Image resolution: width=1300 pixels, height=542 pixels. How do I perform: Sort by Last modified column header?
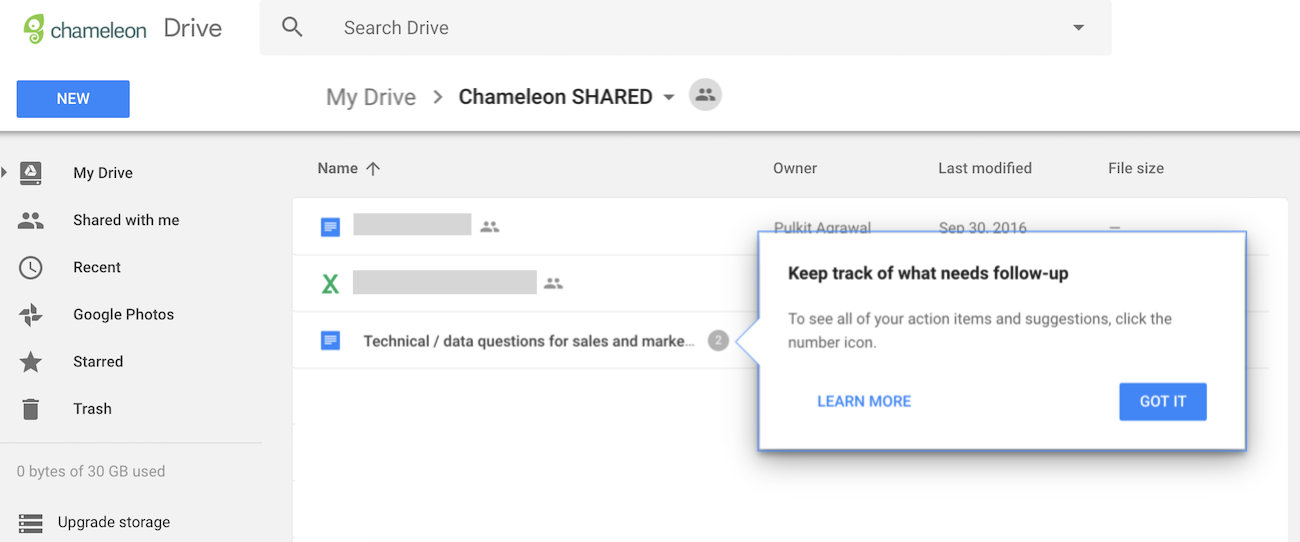point(984,169)
